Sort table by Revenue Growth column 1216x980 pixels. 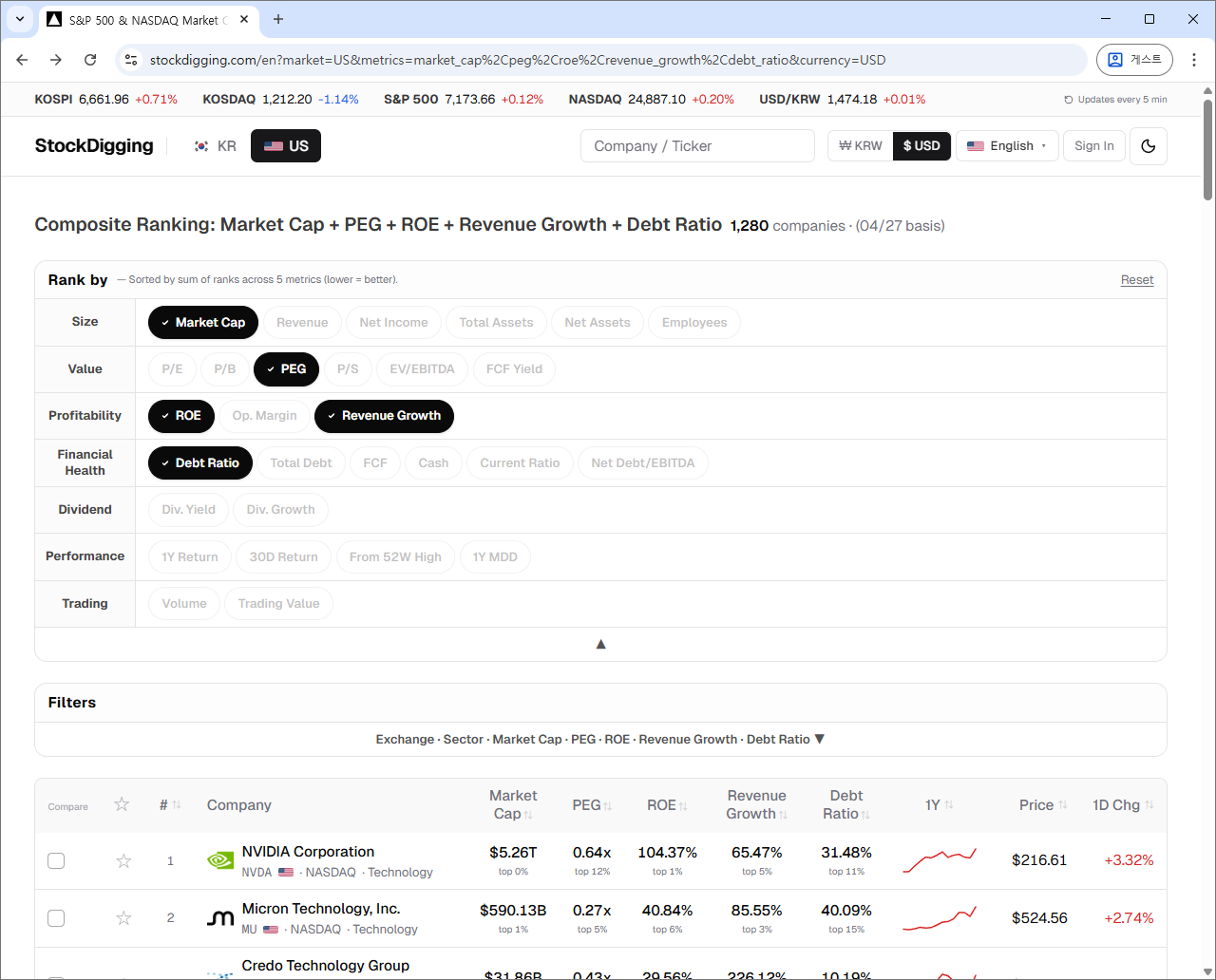coord(757,804)
